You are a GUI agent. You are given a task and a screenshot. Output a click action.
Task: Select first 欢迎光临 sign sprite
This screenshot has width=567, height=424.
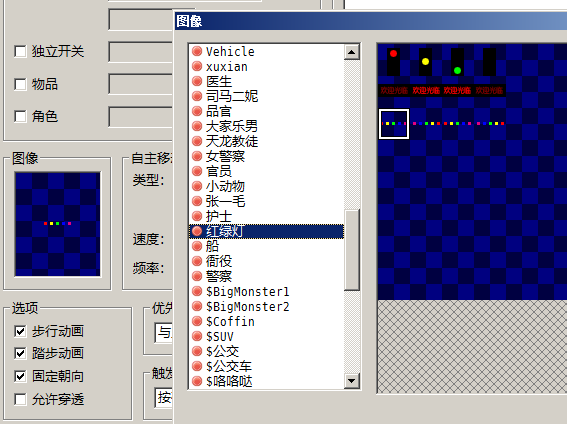[394, 90]
